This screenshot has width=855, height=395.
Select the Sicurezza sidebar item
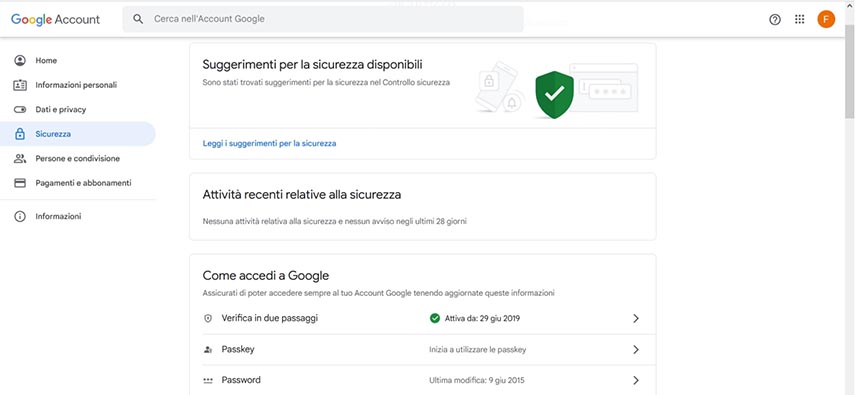click(77, 134)
